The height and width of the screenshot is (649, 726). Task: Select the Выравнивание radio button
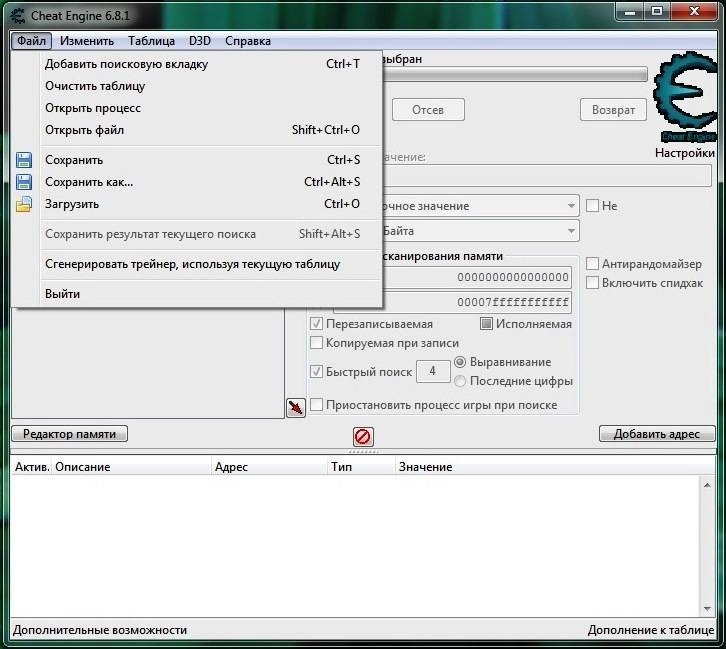[460, 362]
